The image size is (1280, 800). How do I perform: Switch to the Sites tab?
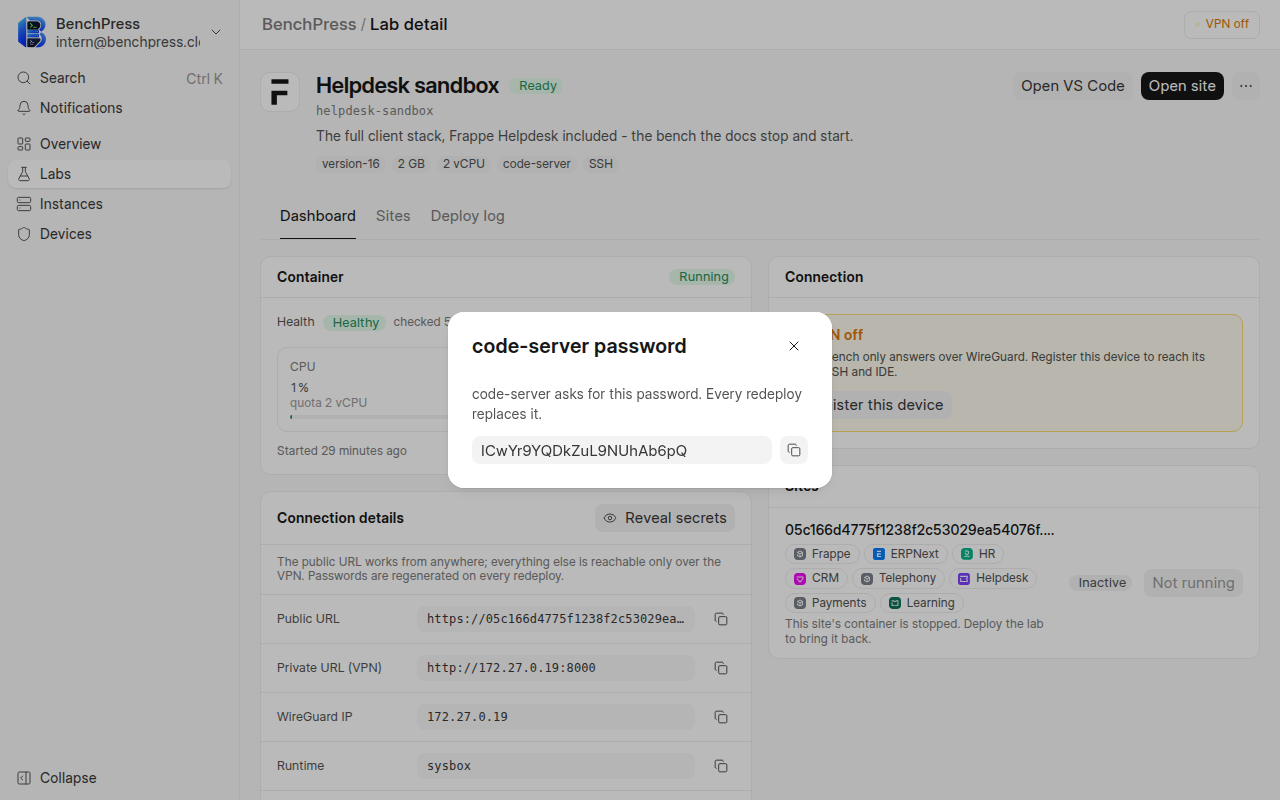393,216
